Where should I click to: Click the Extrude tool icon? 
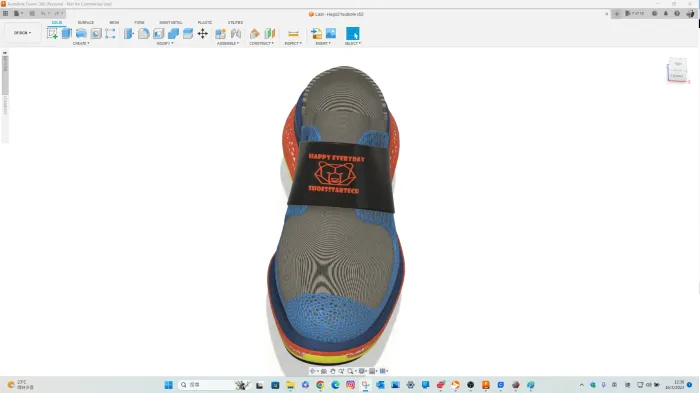[x=67, y=33]
